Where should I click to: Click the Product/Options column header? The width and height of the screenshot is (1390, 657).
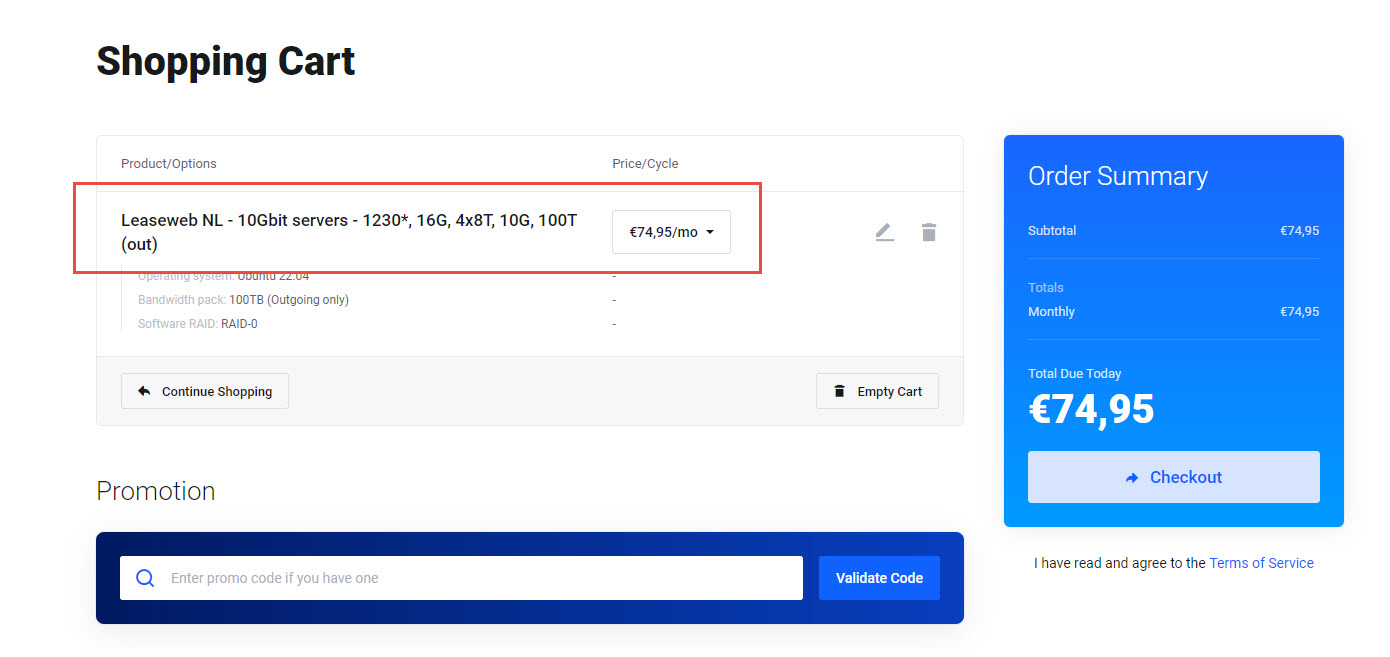pos(169,163)
